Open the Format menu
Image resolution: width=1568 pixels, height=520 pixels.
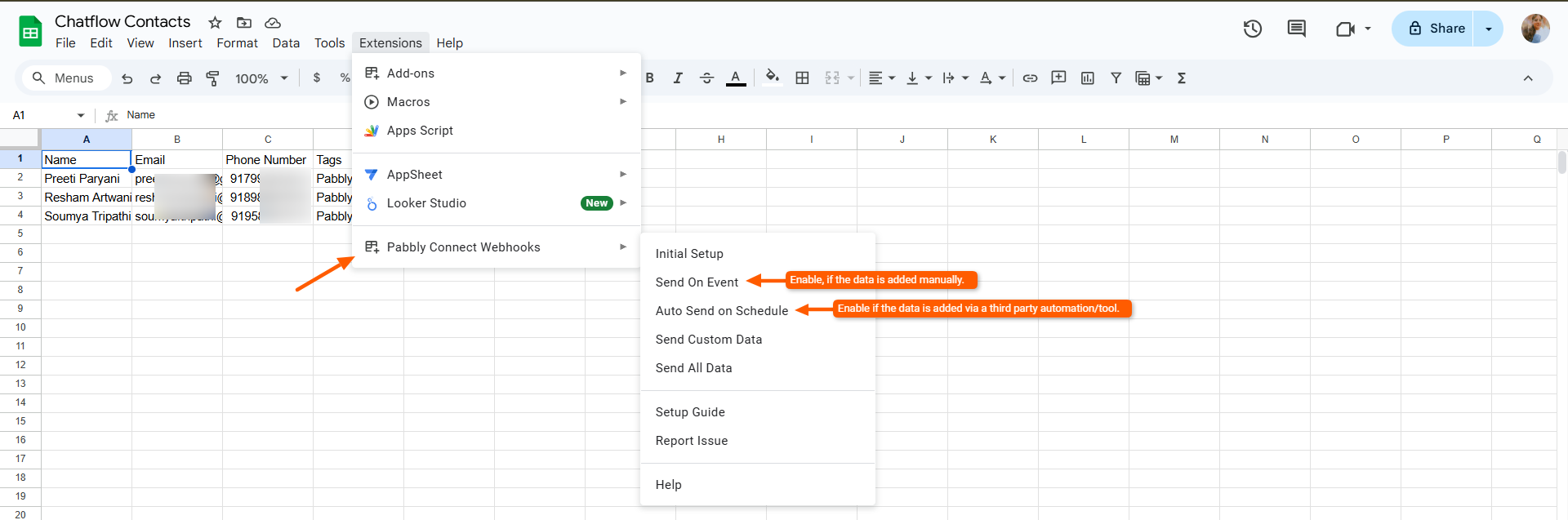tap(237, 43)
